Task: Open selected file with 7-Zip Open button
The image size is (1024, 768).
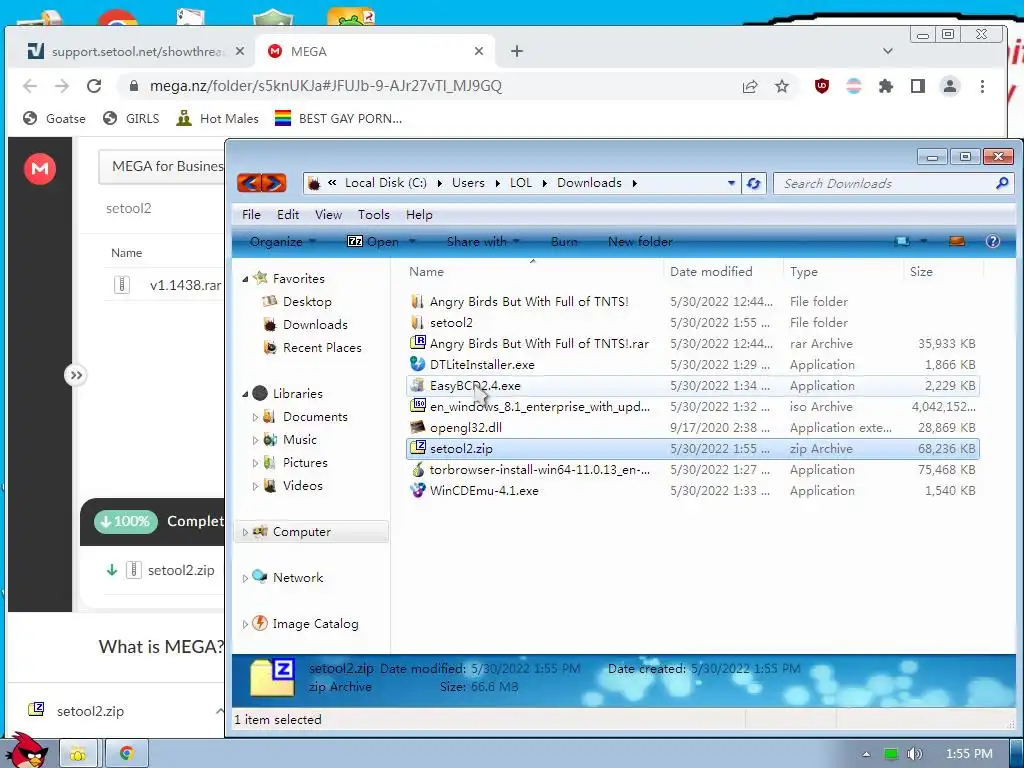Action: [x=372, y=242]
